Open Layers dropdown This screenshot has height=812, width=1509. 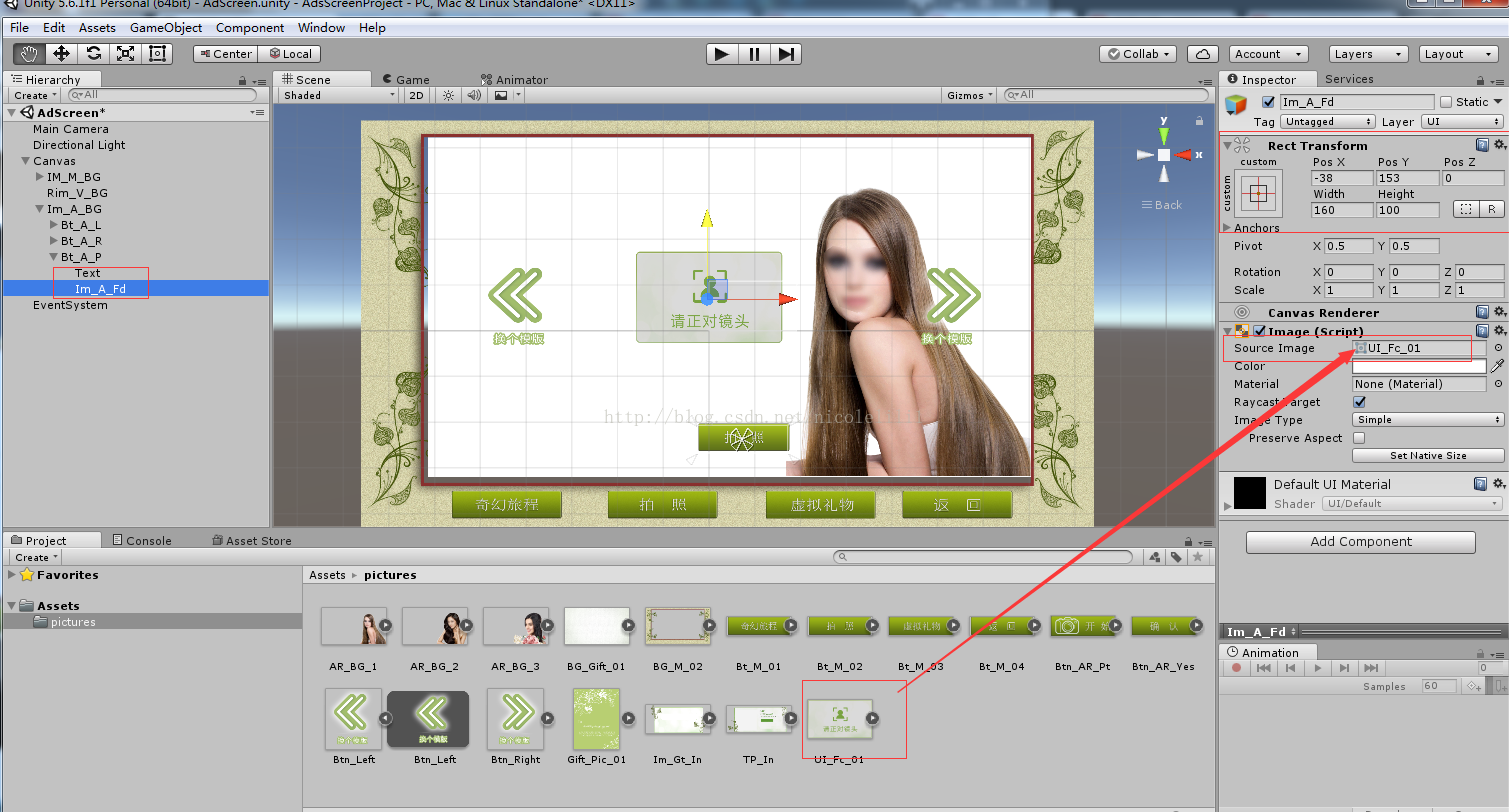coord(1368,54)
